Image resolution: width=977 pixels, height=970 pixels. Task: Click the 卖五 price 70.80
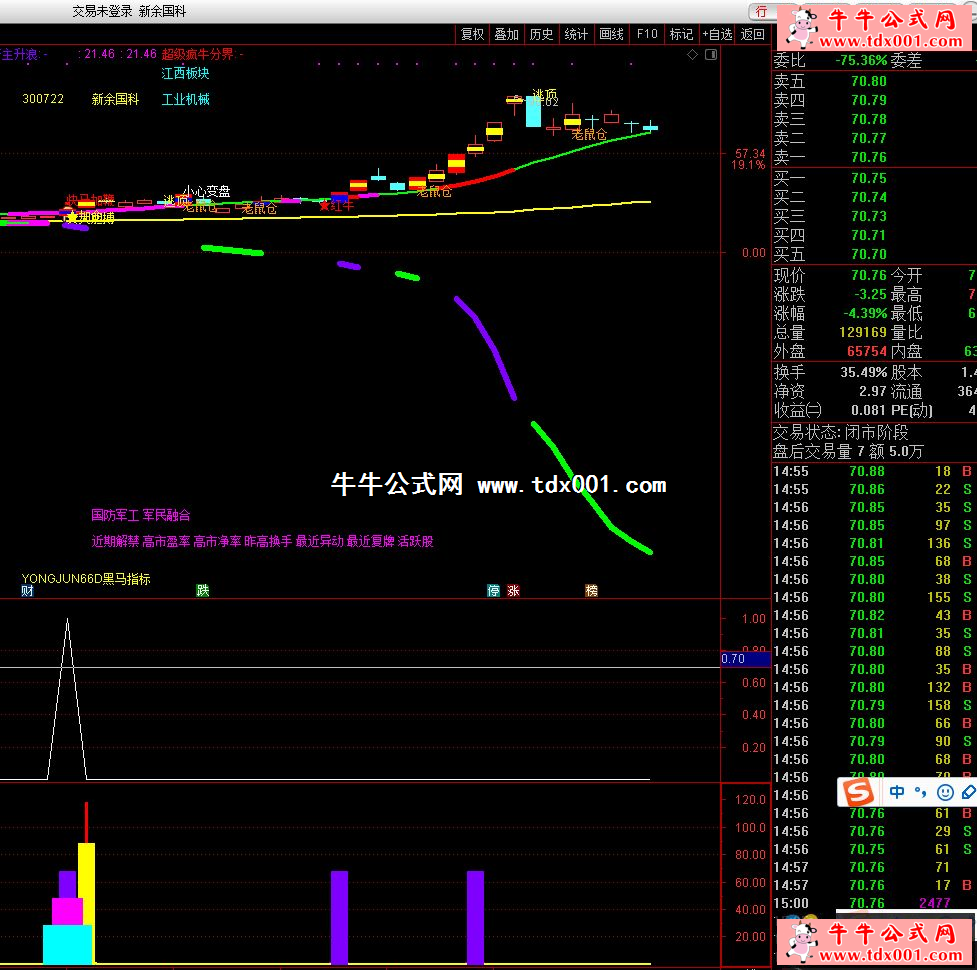click(869, 82)
